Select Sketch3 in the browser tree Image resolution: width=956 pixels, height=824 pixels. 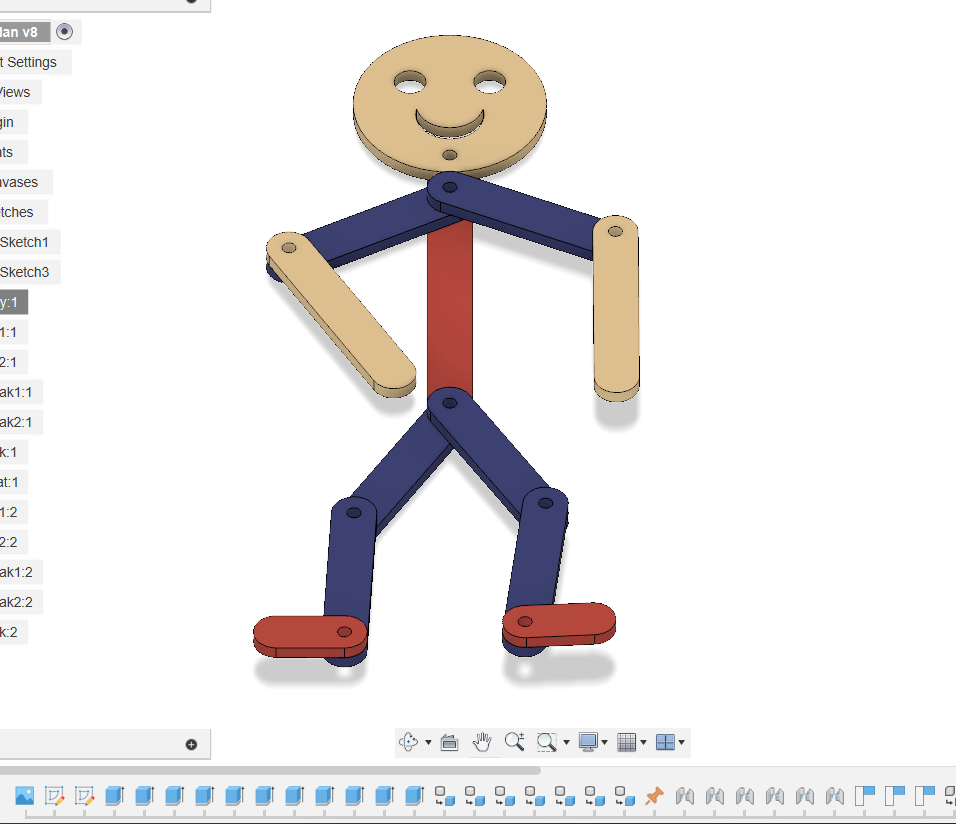[x=27, y=272]
